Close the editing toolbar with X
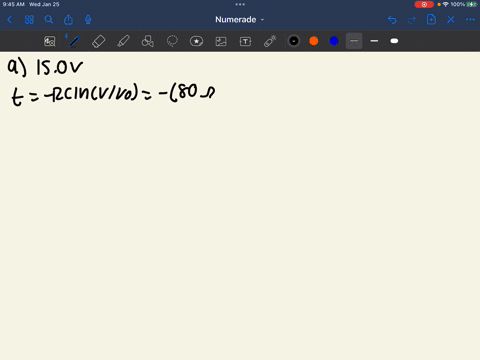 tap(451, 20)
